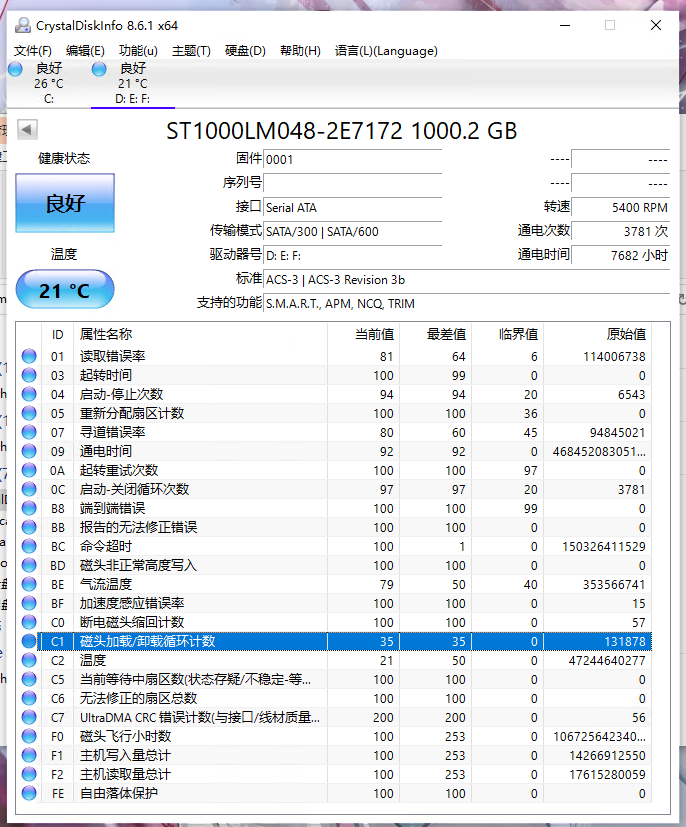686x827 pixels.
Task: Click the status icon for attribute BC
Action: click(29, 546)
